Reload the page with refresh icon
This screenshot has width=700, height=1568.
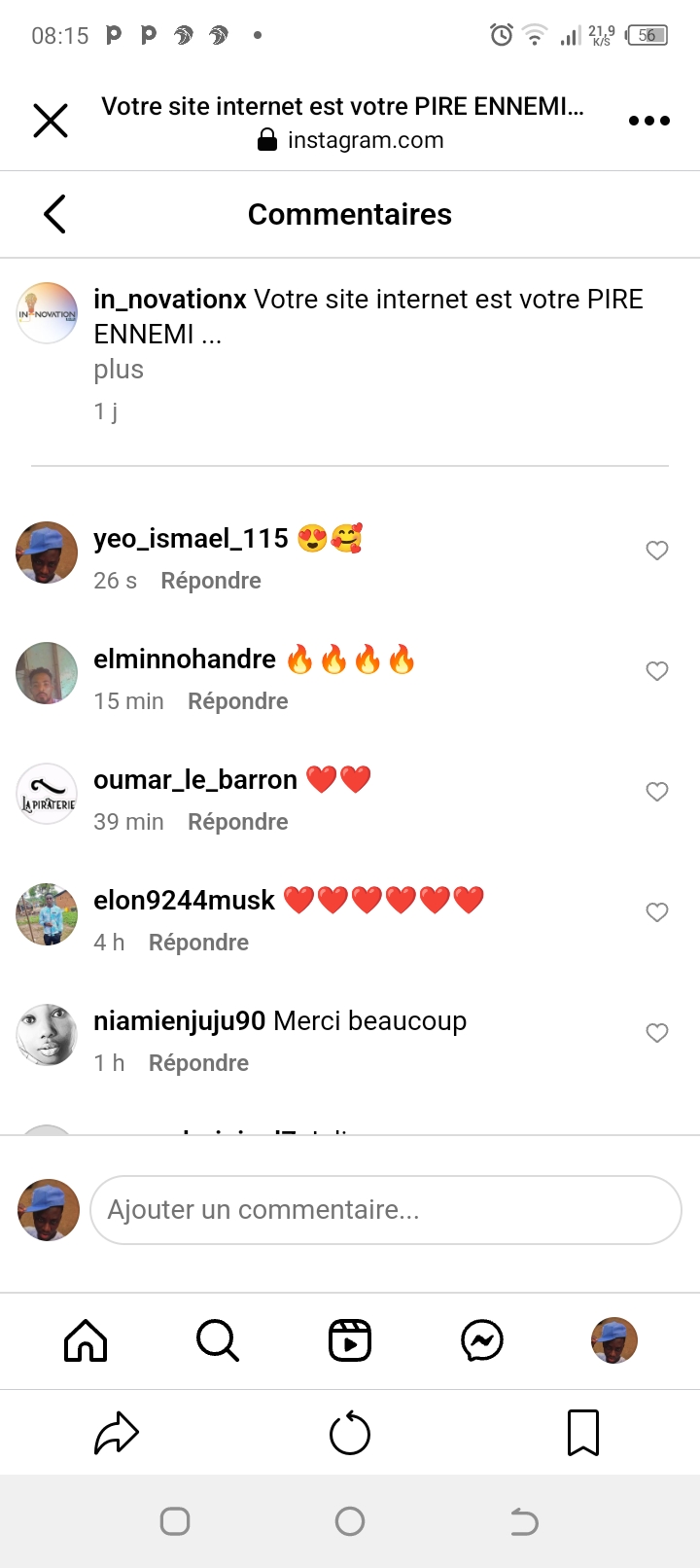350,1434
